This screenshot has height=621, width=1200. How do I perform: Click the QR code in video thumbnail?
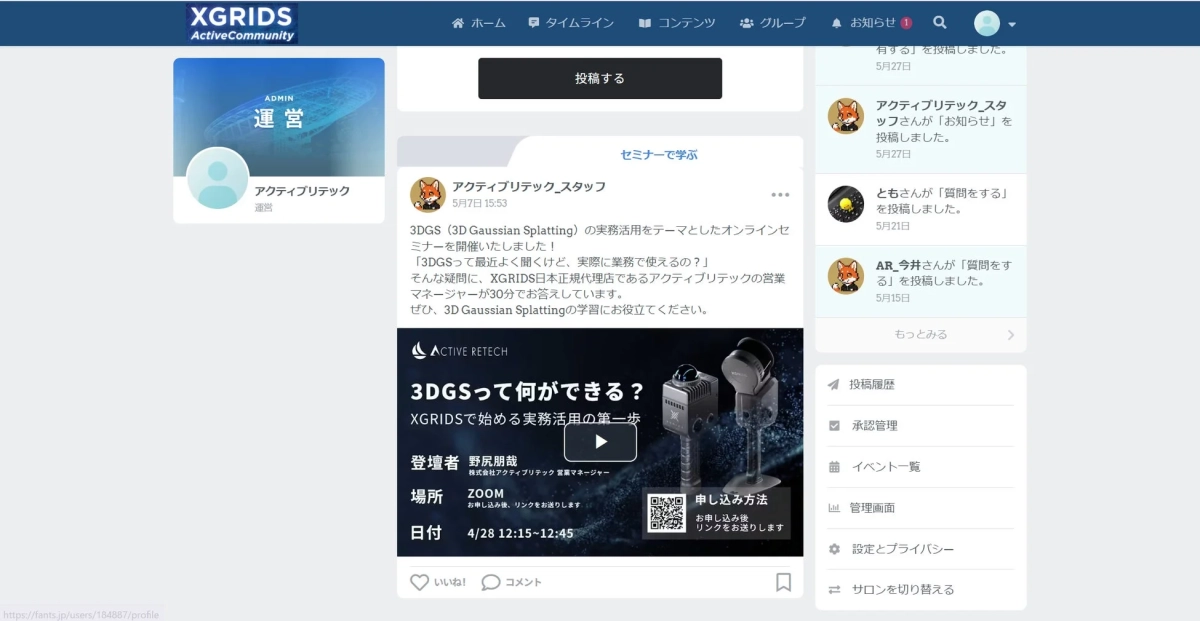[x=667, y=513]
